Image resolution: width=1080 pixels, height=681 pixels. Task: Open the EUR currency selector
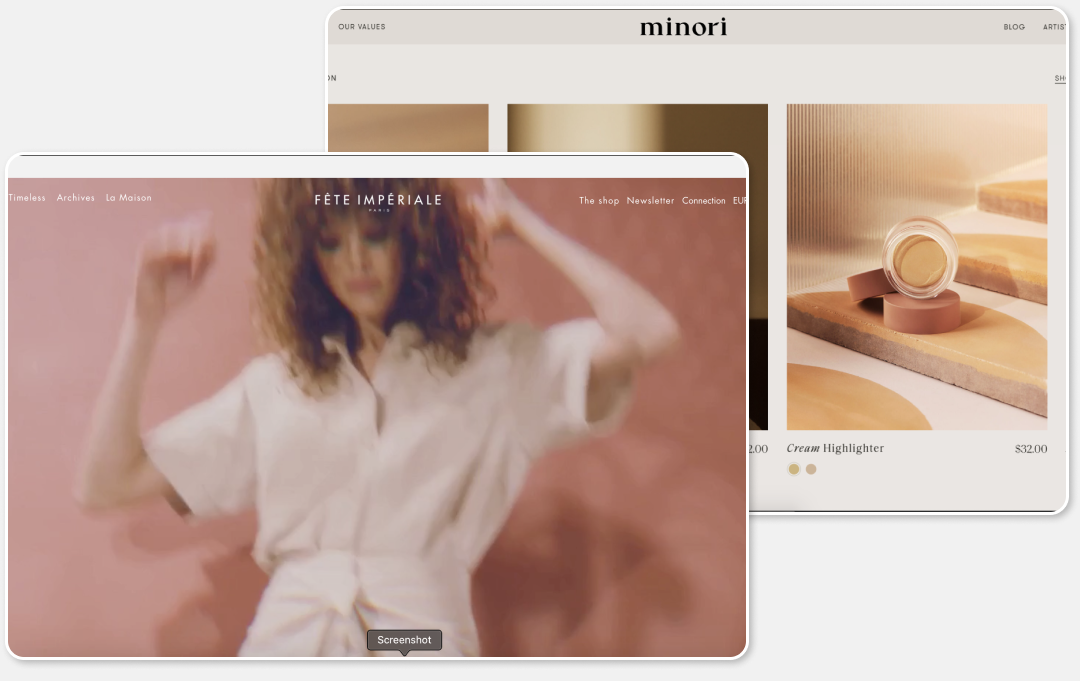click(739, 200)
